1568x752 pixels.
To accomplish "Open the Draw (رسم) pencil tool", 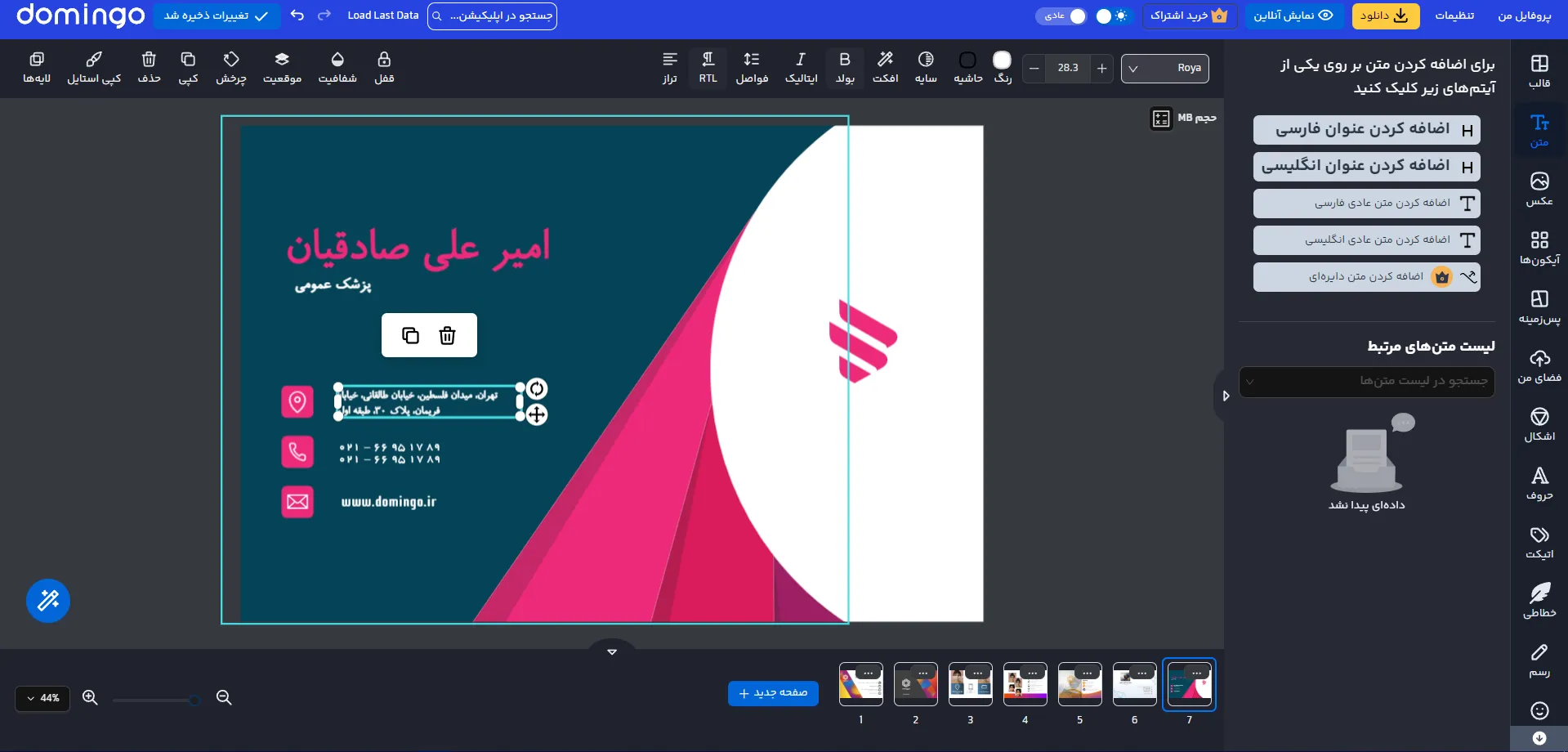I will coord(1539,660).
